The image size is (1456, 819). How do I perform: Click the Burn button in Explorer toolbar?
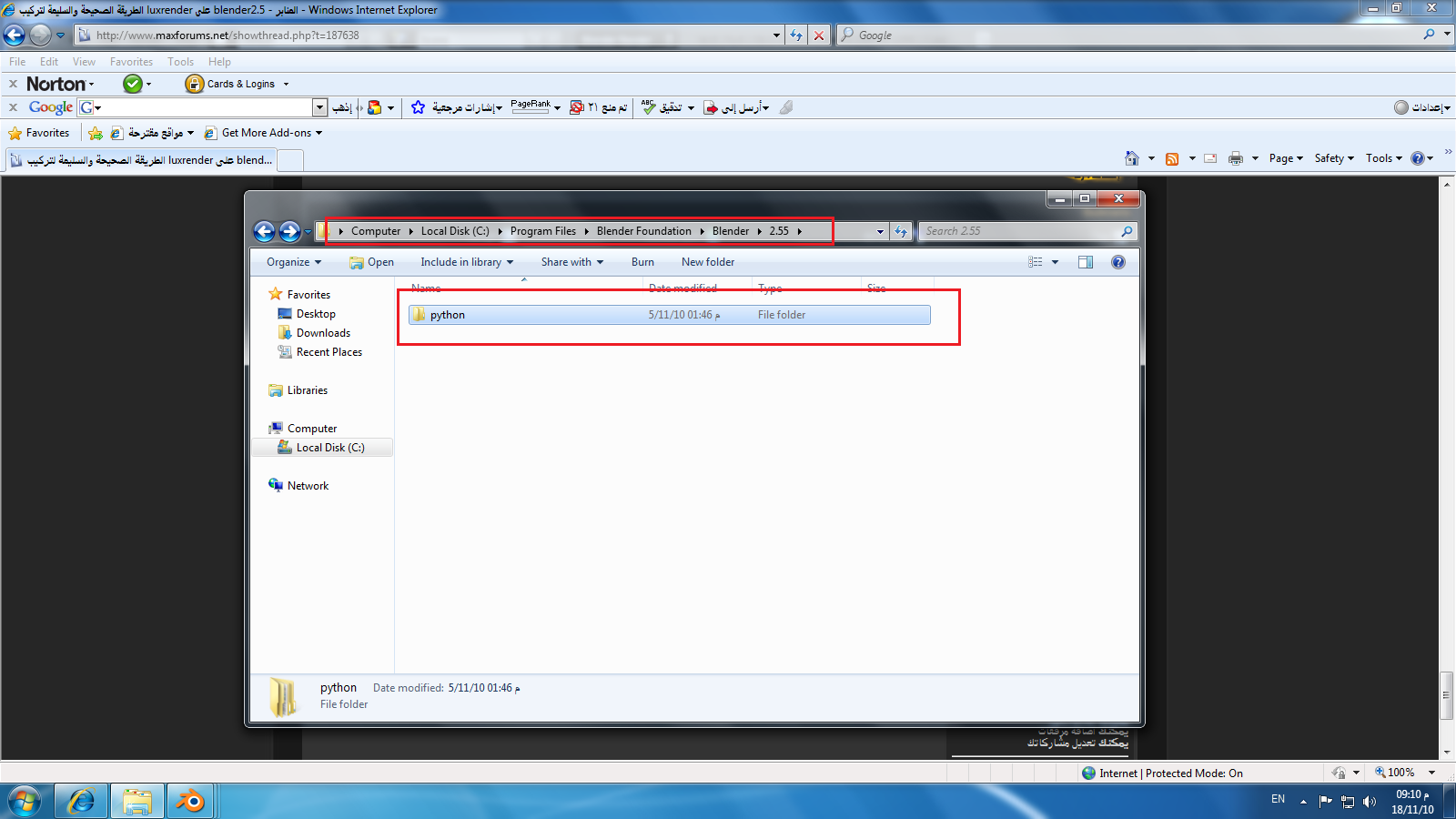642,262
